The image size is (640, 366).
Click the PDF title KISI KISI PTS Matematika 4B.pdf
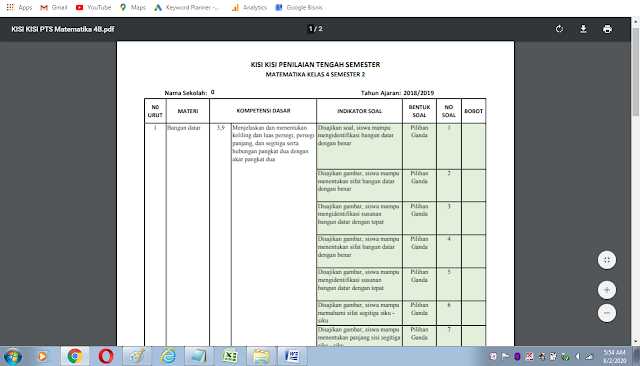point(63,29)
